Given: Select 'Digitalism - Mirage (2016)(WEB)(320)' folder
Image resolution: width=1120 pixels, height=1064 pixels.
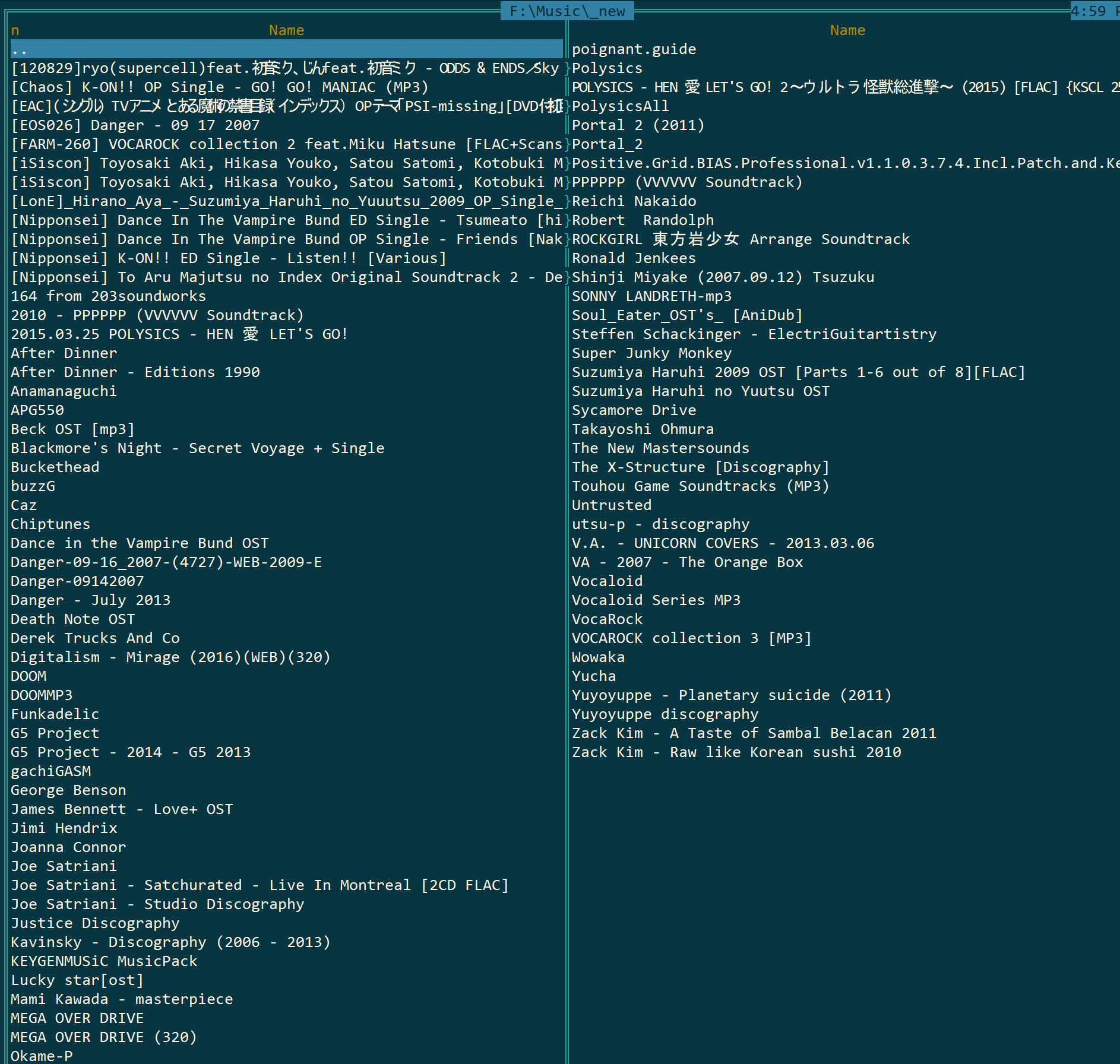Looking at the screenshot, I should point(170,657).
